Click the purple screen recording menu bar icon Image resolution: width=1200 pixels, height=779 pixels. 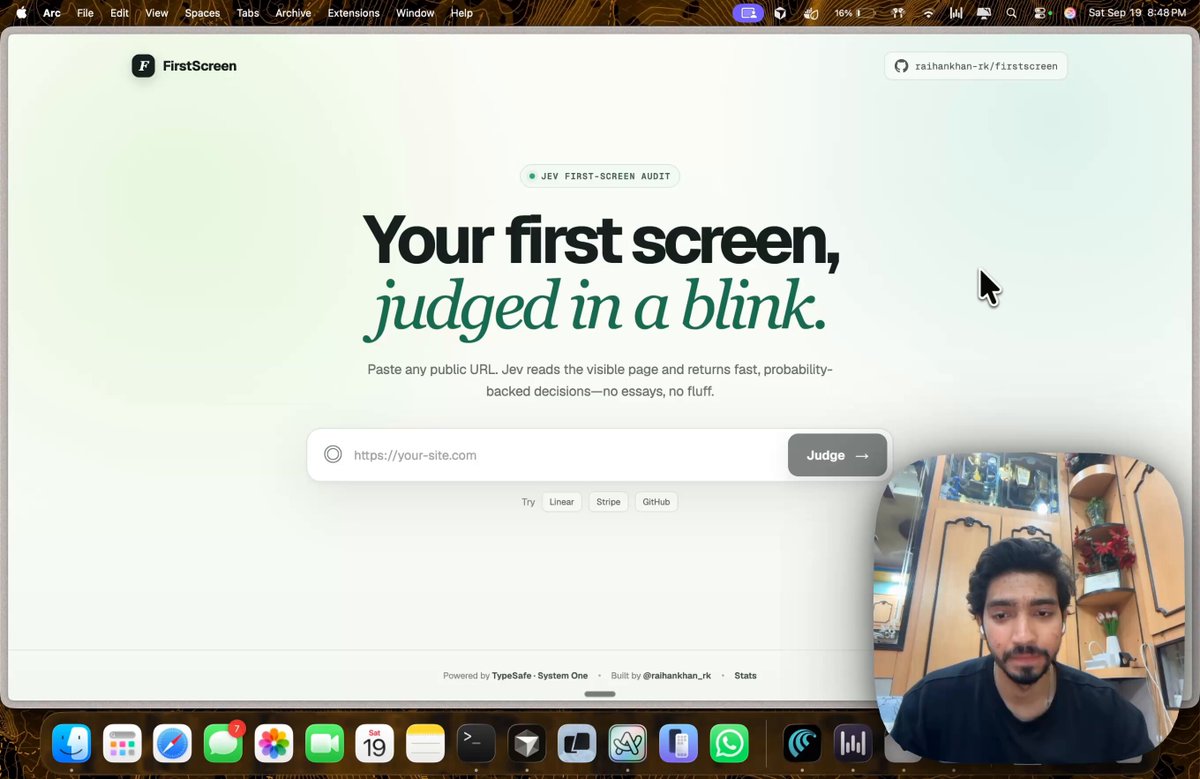coord(748,13)
